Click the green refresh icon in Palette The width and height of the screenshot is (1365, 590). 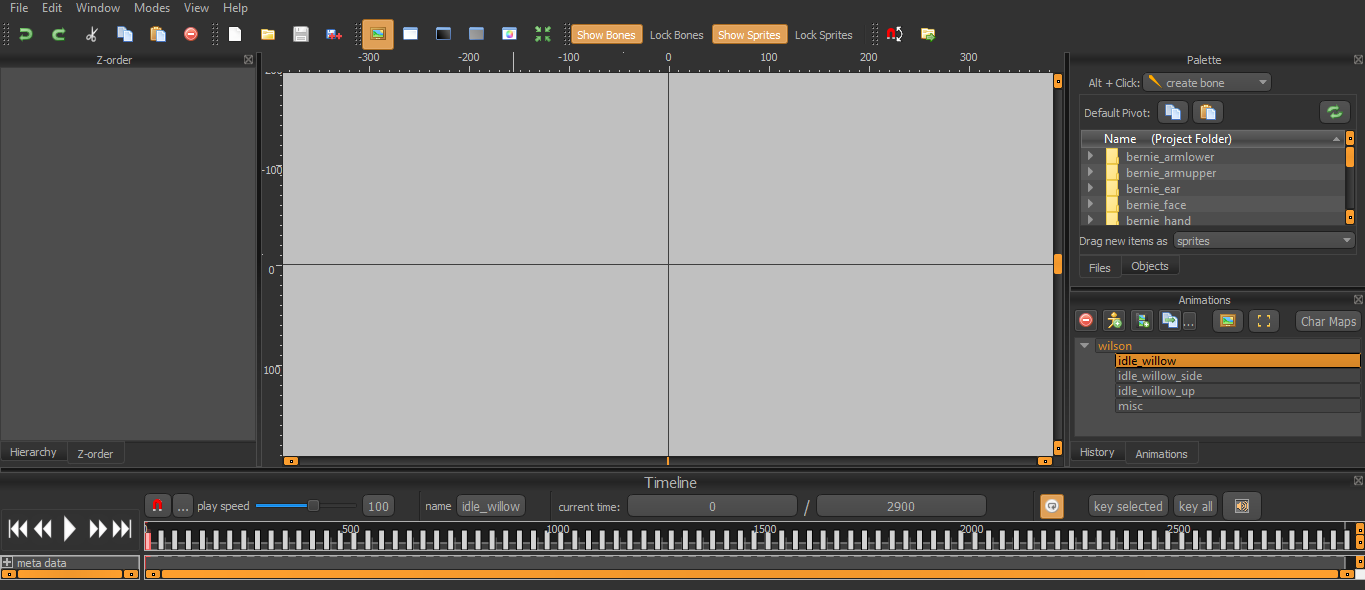(x=1334, y=112)
